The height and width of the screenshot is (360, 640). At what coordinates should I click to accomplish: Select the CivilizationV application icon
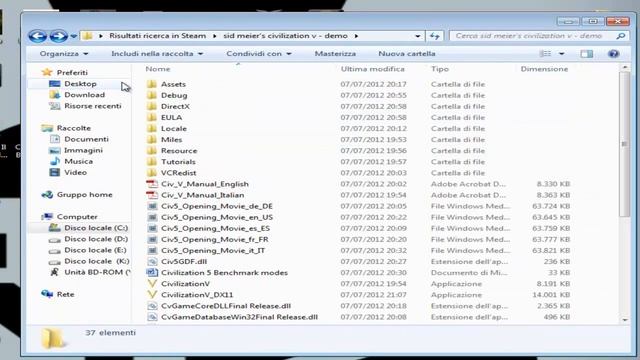tap(152, 283)
